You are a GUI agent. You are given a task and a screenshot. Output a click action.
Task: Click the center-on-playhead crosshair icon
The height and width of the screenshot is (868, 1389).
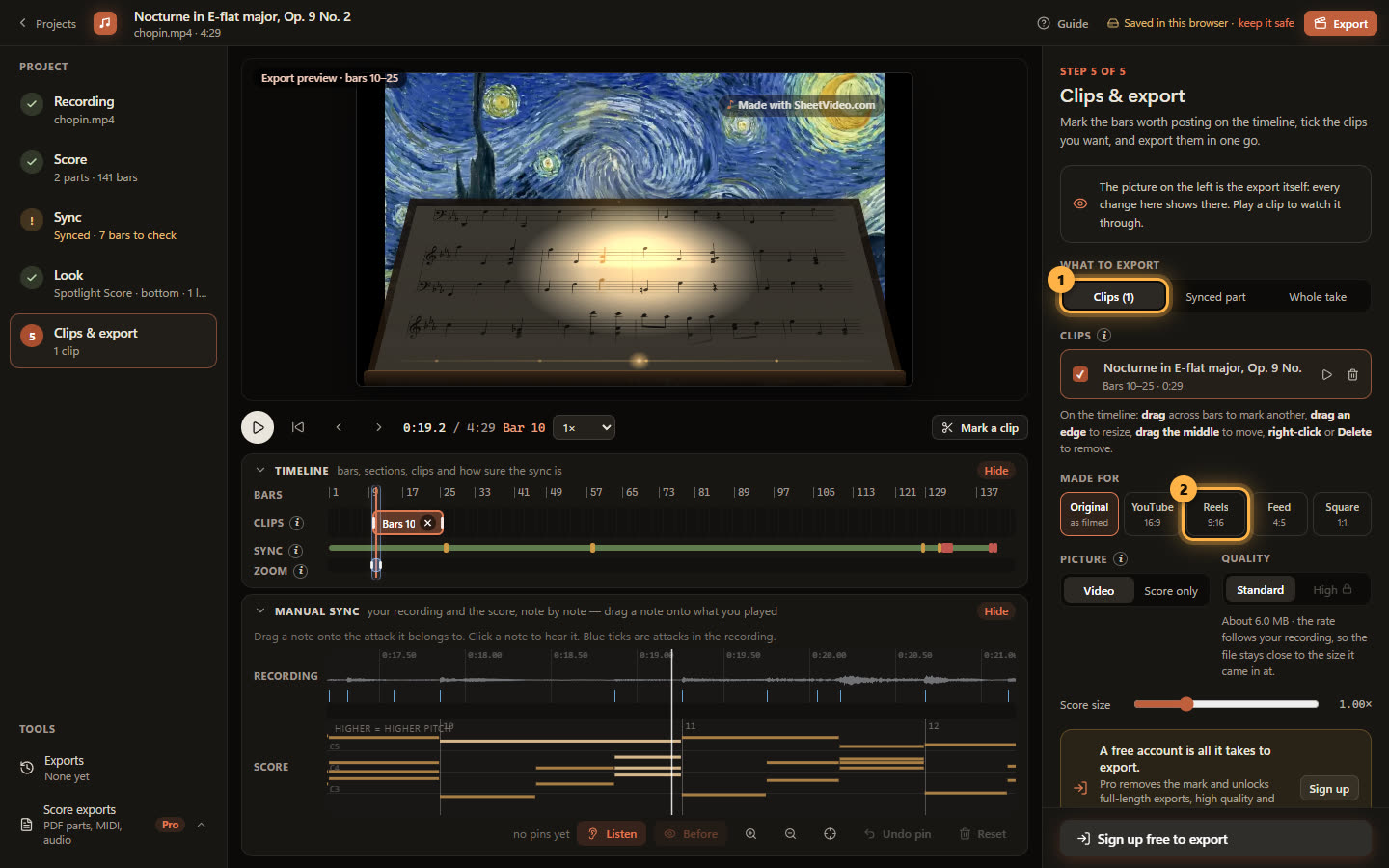[x=830, y=834]
